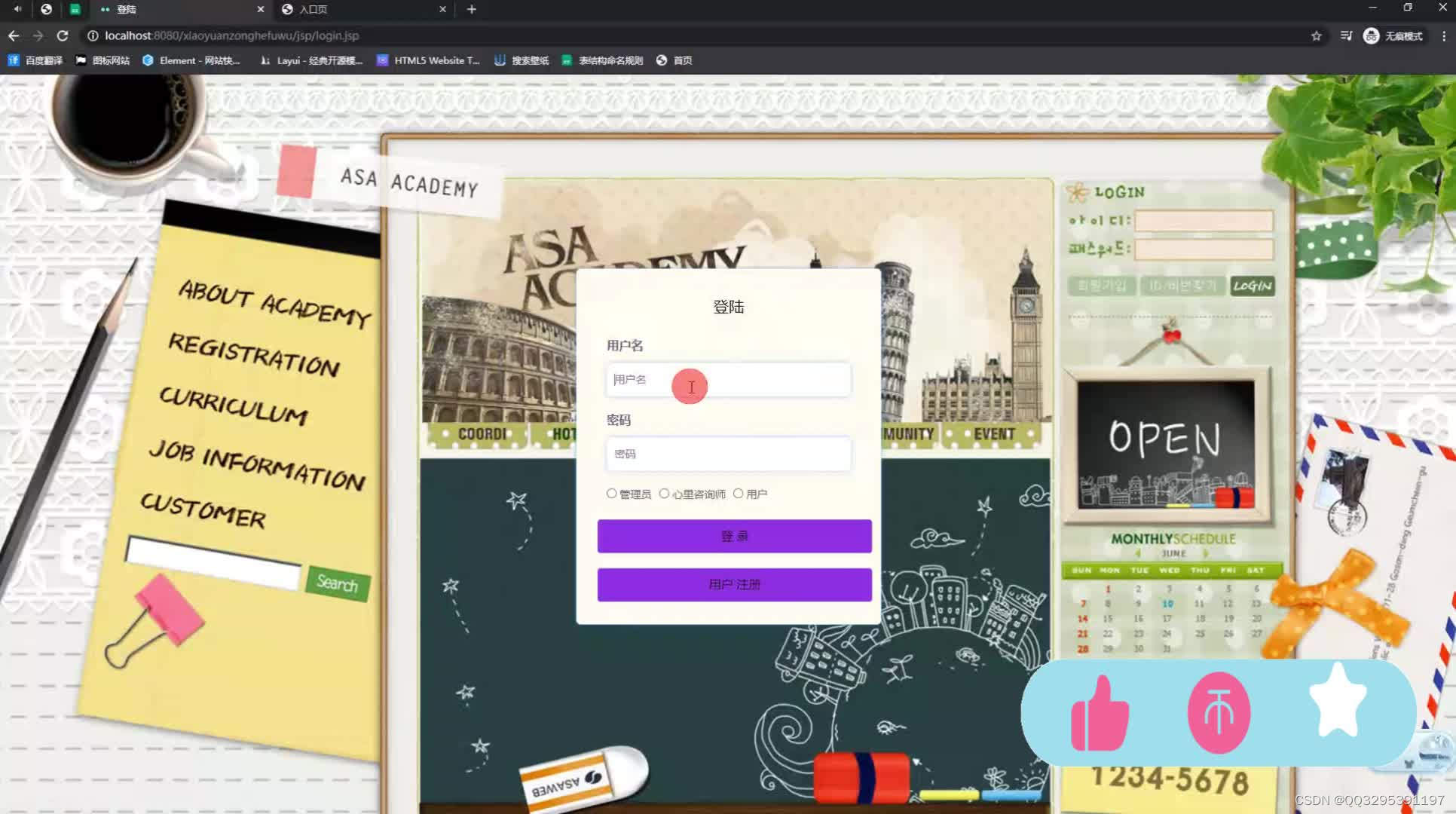Select the 心里咨询师 radio option

coord(664,494)
